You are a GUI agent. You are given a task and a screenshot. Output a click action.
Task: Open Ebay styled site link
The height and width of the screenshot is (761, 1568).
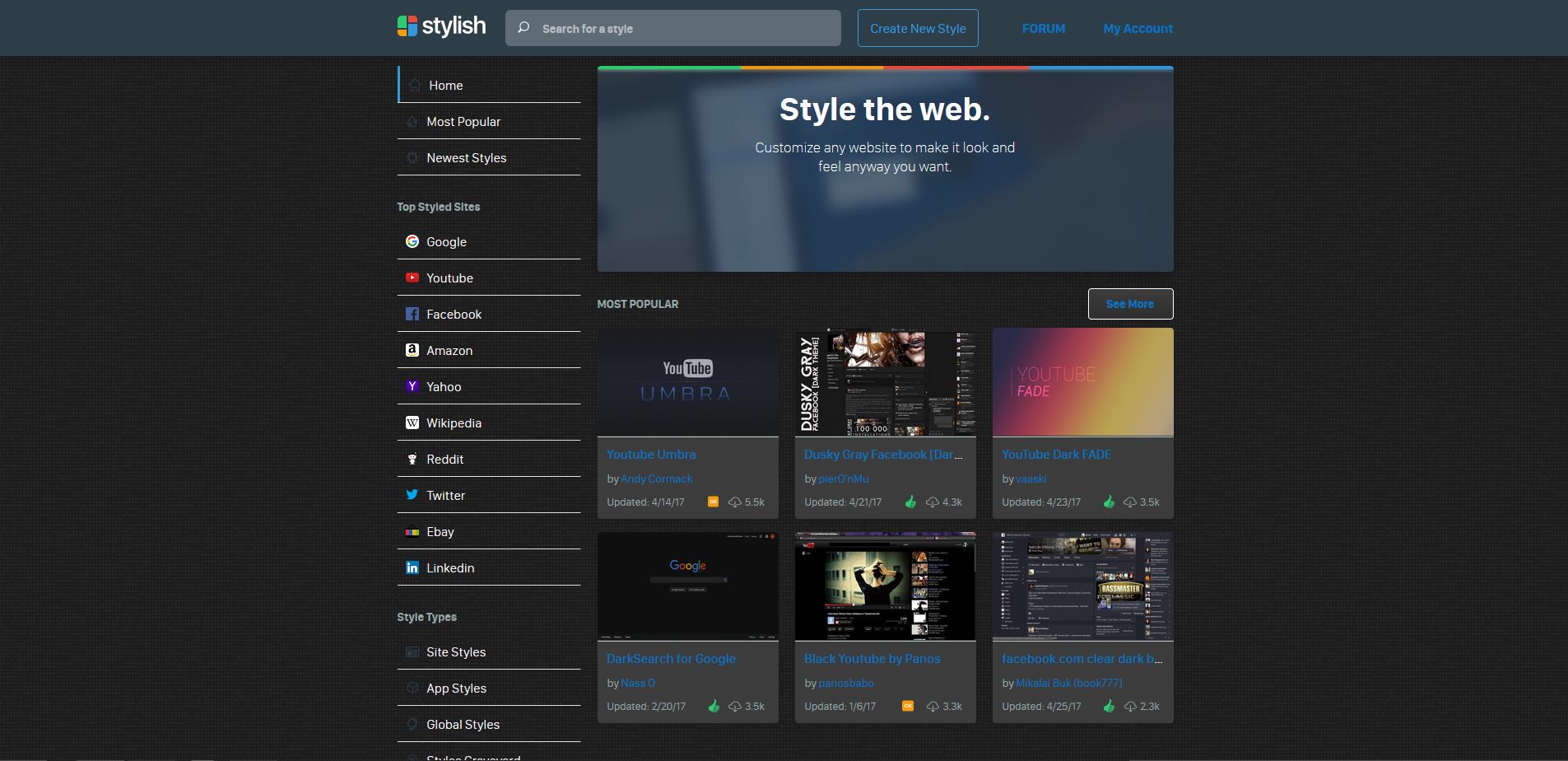point(489,531)
